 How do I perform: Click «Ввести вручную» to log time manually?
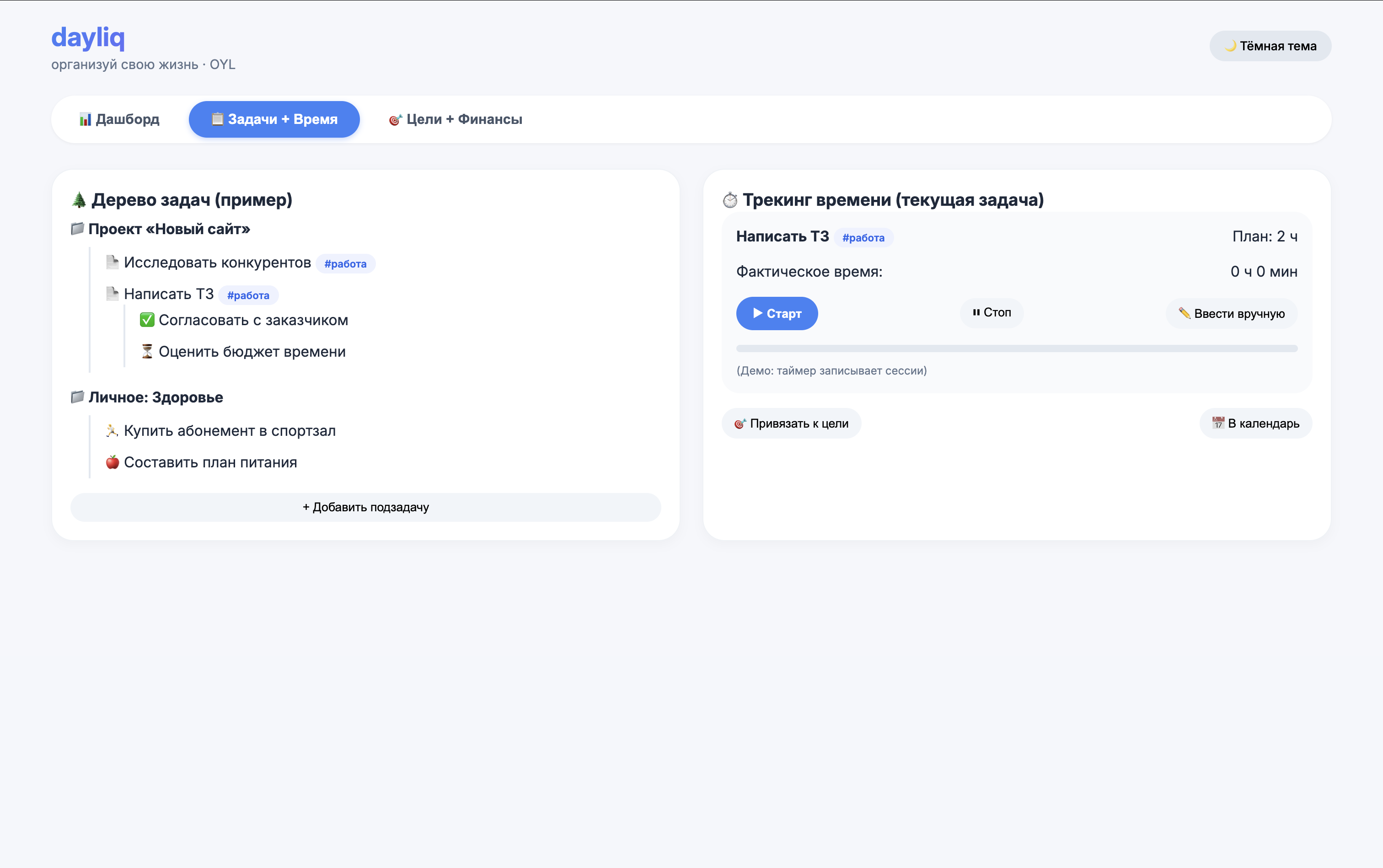[1232, 313]
